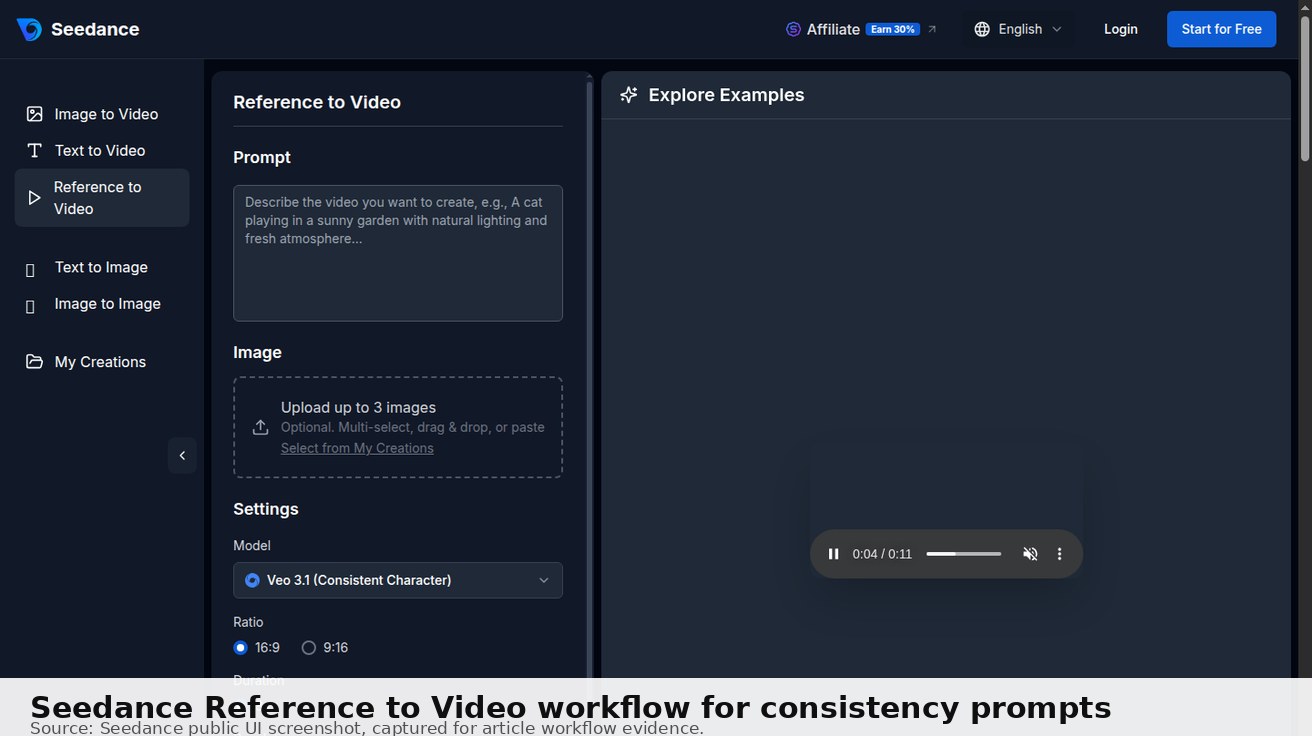Click the Seedance logo icon

(29, 29)
